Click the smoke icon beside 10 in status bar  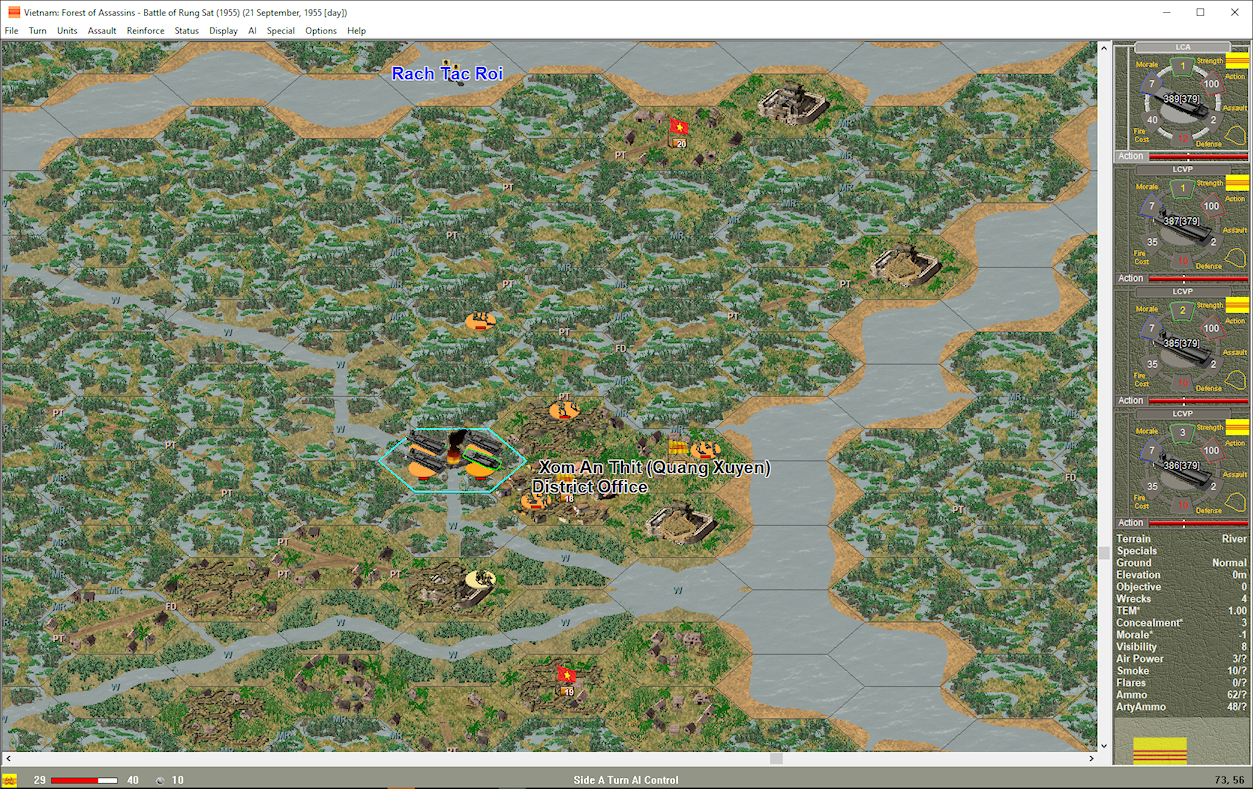click(x=160, y=780)
